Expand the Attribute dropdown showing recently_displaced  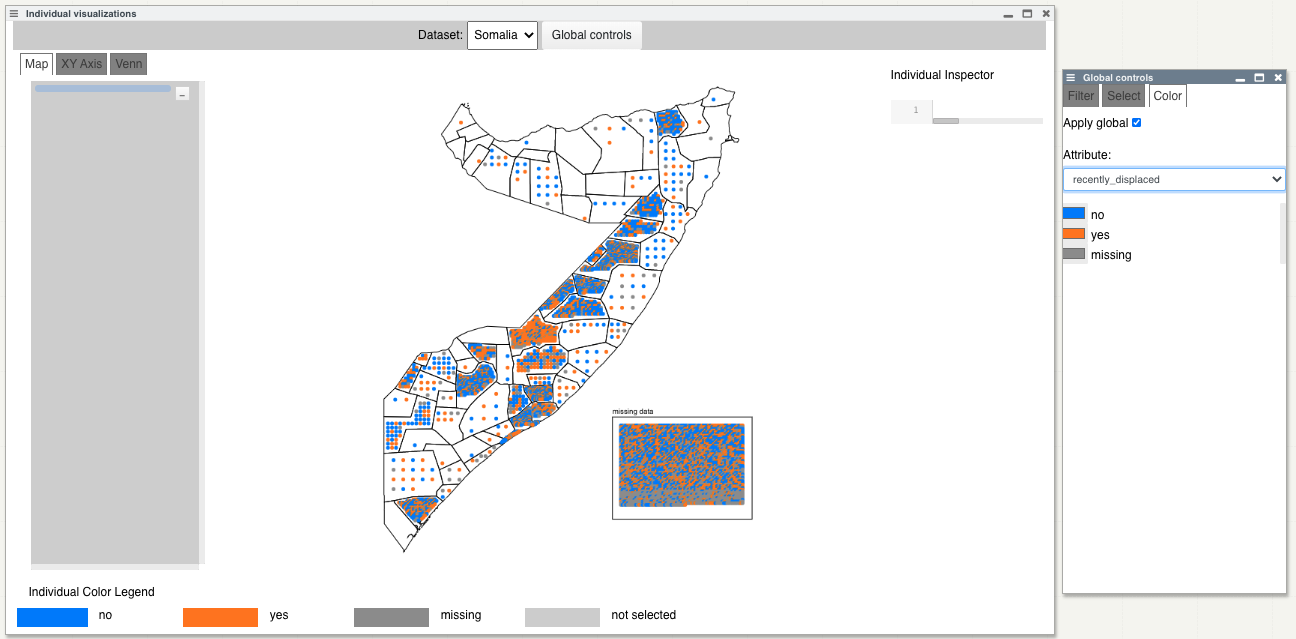coord(1173,179)
